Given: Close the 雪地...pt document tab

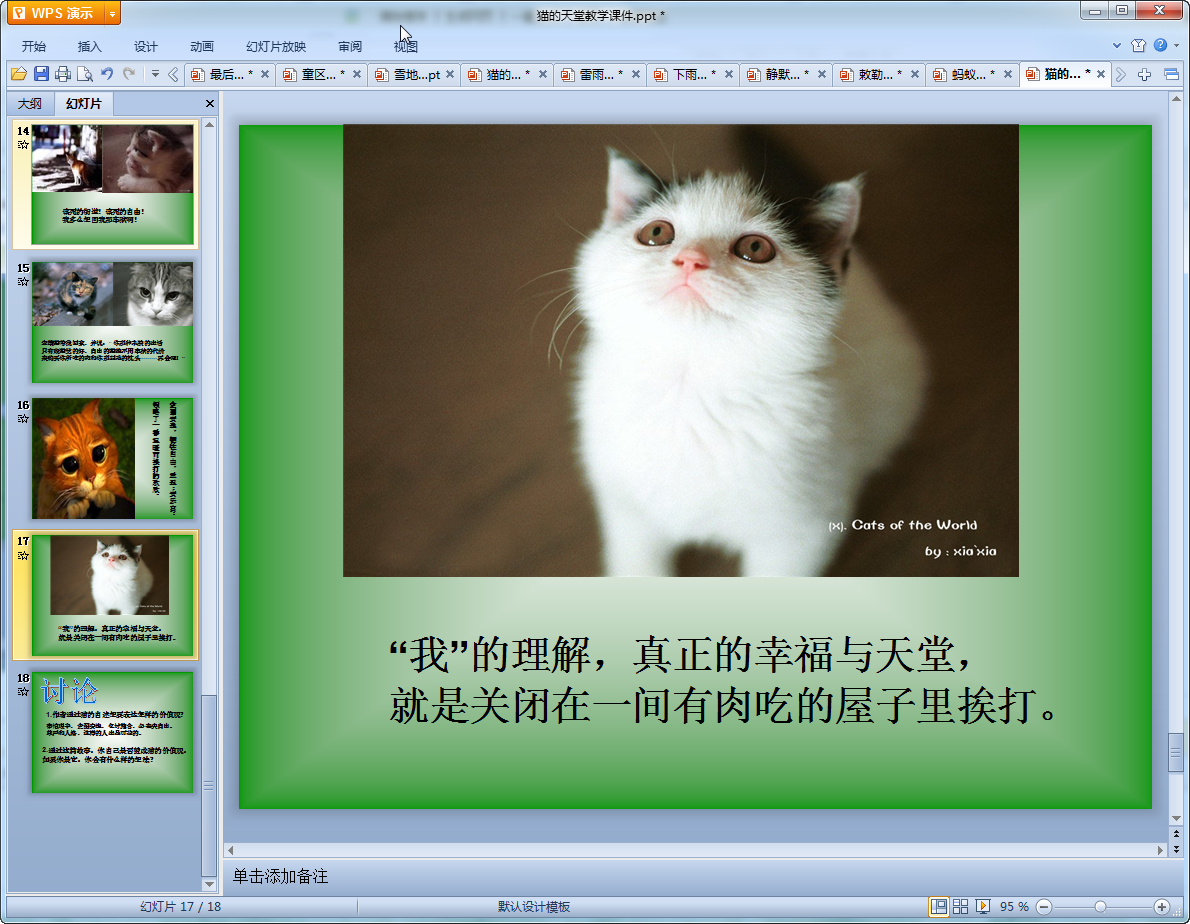Looking at the screenshot, I should point(450,74).
